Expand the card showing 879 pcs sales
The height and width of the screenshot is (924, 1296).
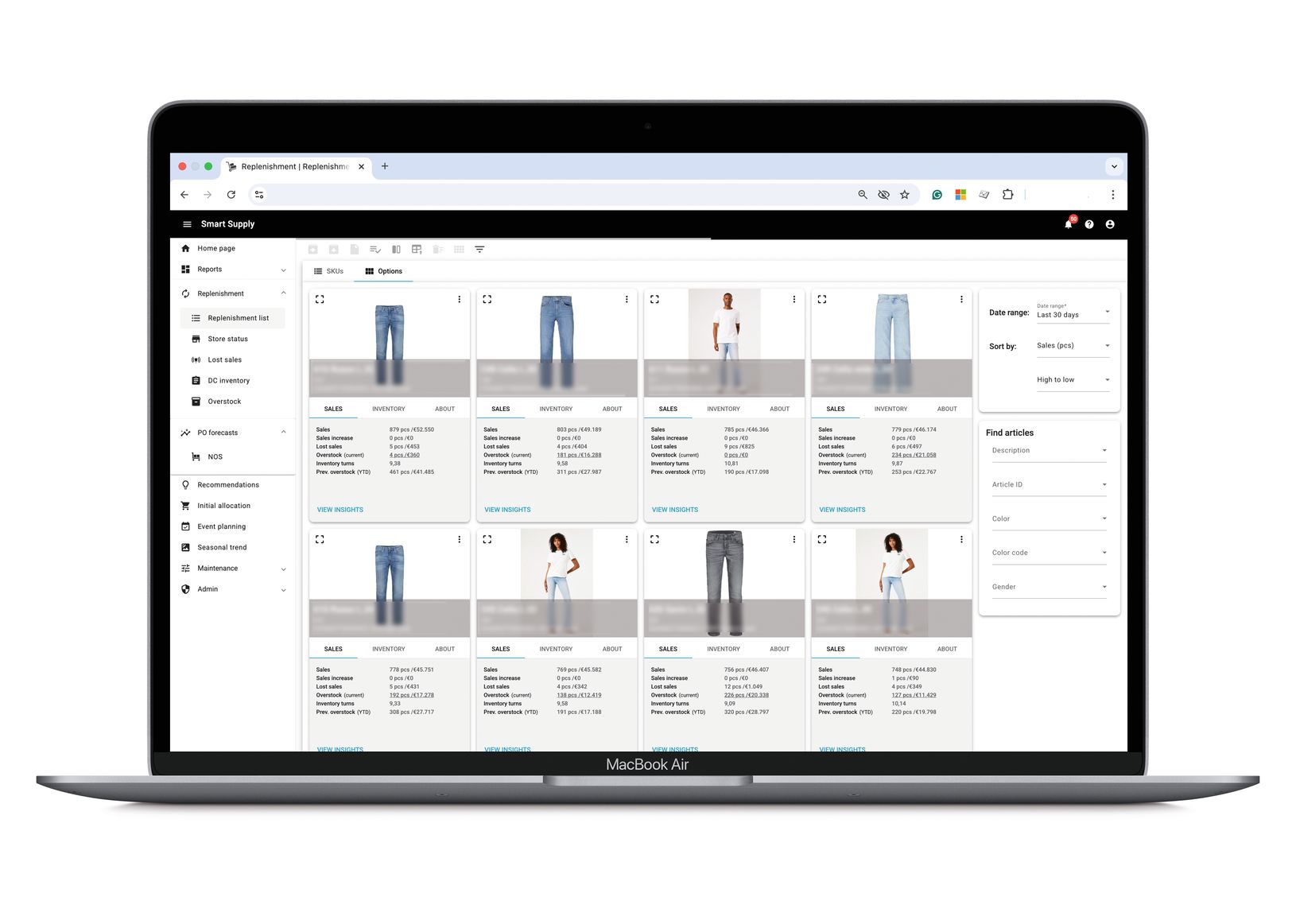(320, 300)
